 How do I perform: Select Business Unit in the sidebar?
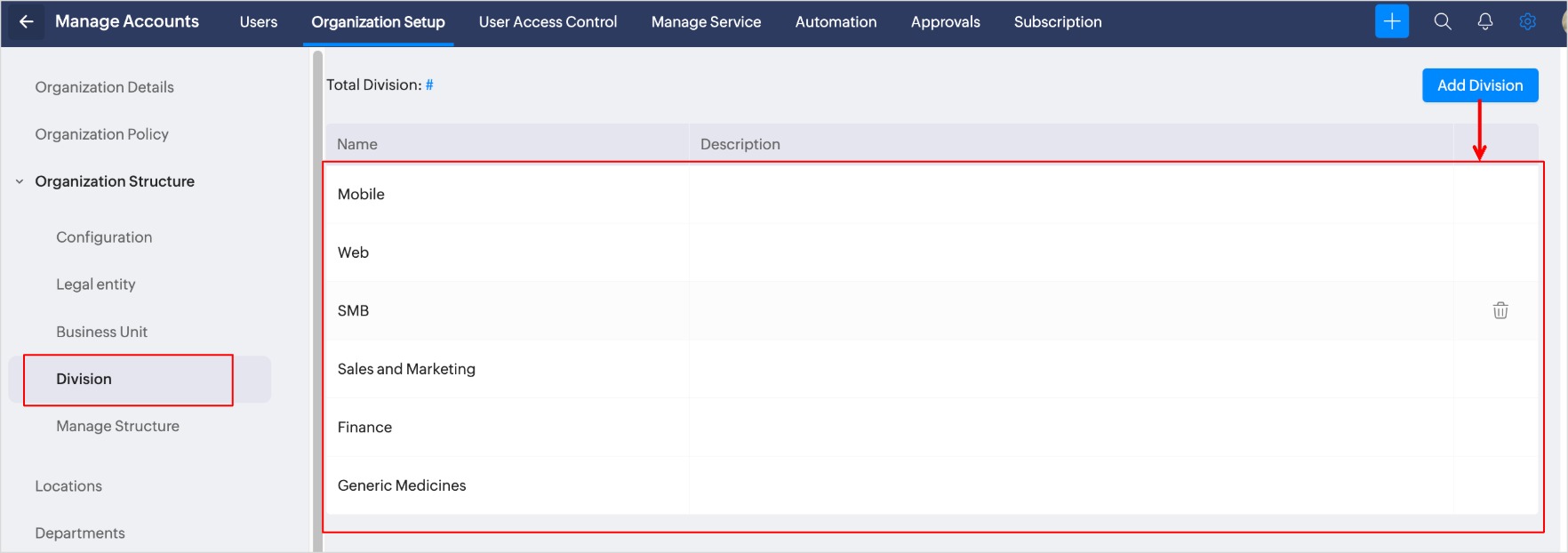pyautogui.click(x=101, y=332)
